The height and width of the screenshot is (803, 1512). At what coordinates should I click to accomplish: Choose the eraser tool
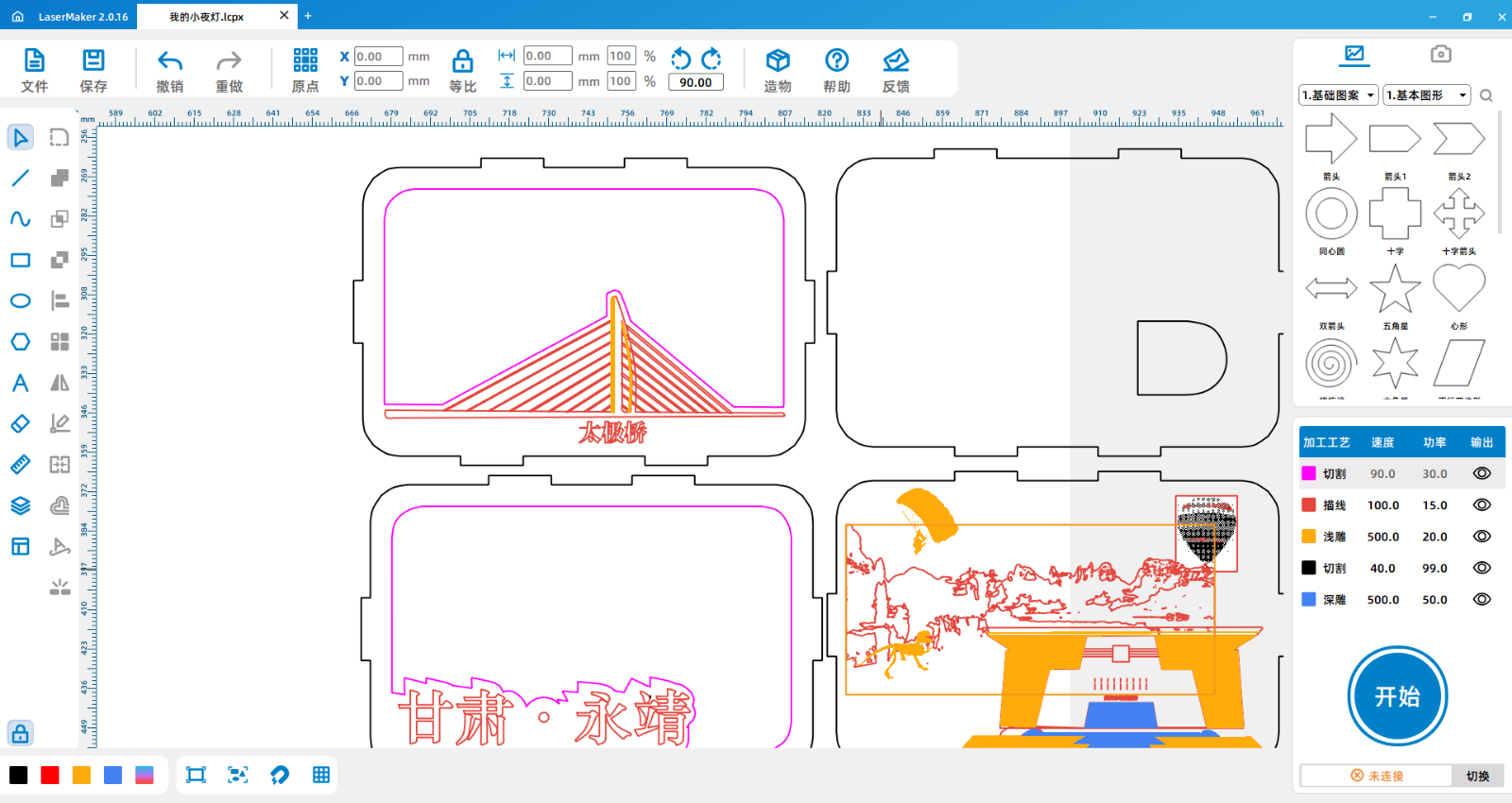tap(20, 424)
